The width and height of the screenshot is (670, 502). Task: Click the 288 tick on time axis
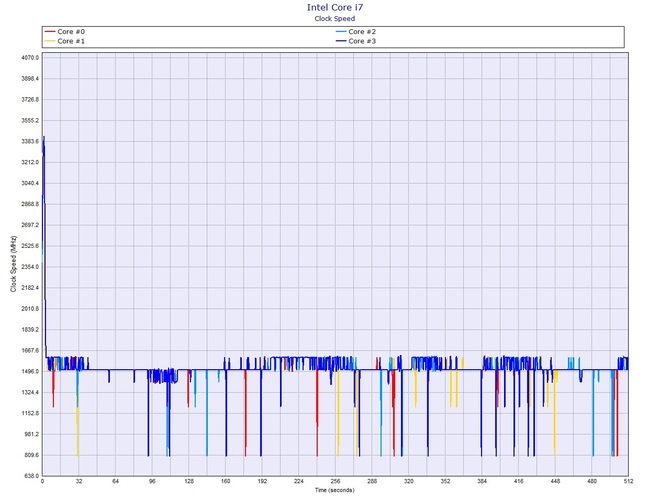pyautogui.click(x=372, y=481)
